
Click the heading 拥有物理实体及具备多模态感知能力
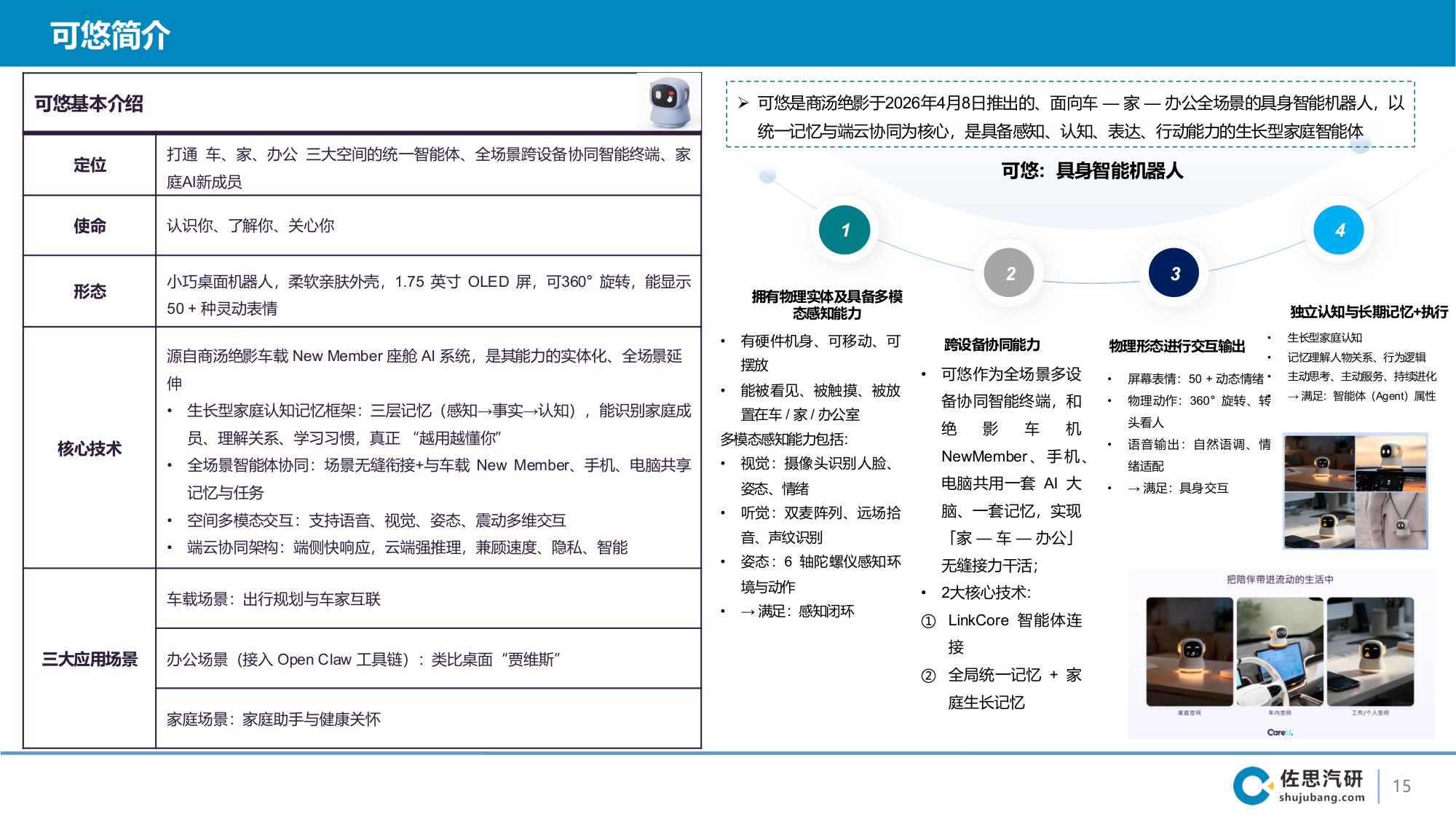827,304
